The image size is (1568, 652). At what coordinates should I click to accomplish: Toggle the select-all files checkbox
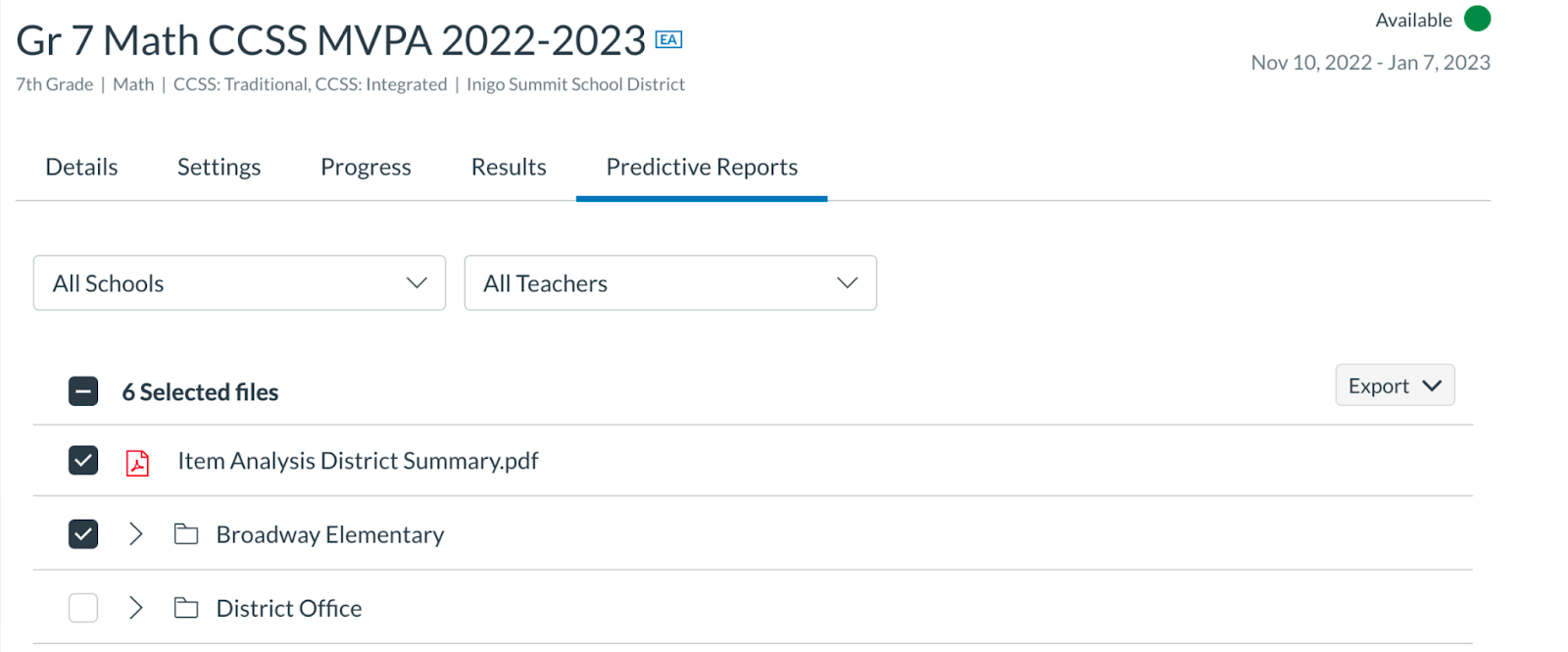83,391
